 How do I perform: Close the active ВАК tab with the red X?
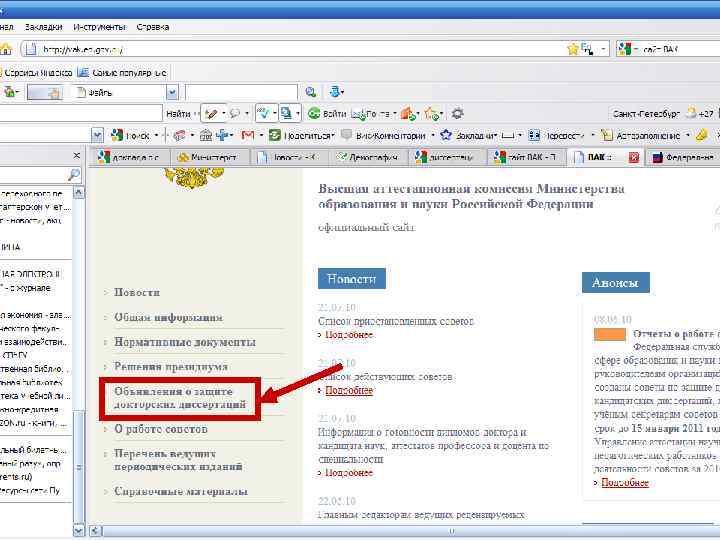click(634, 157)
